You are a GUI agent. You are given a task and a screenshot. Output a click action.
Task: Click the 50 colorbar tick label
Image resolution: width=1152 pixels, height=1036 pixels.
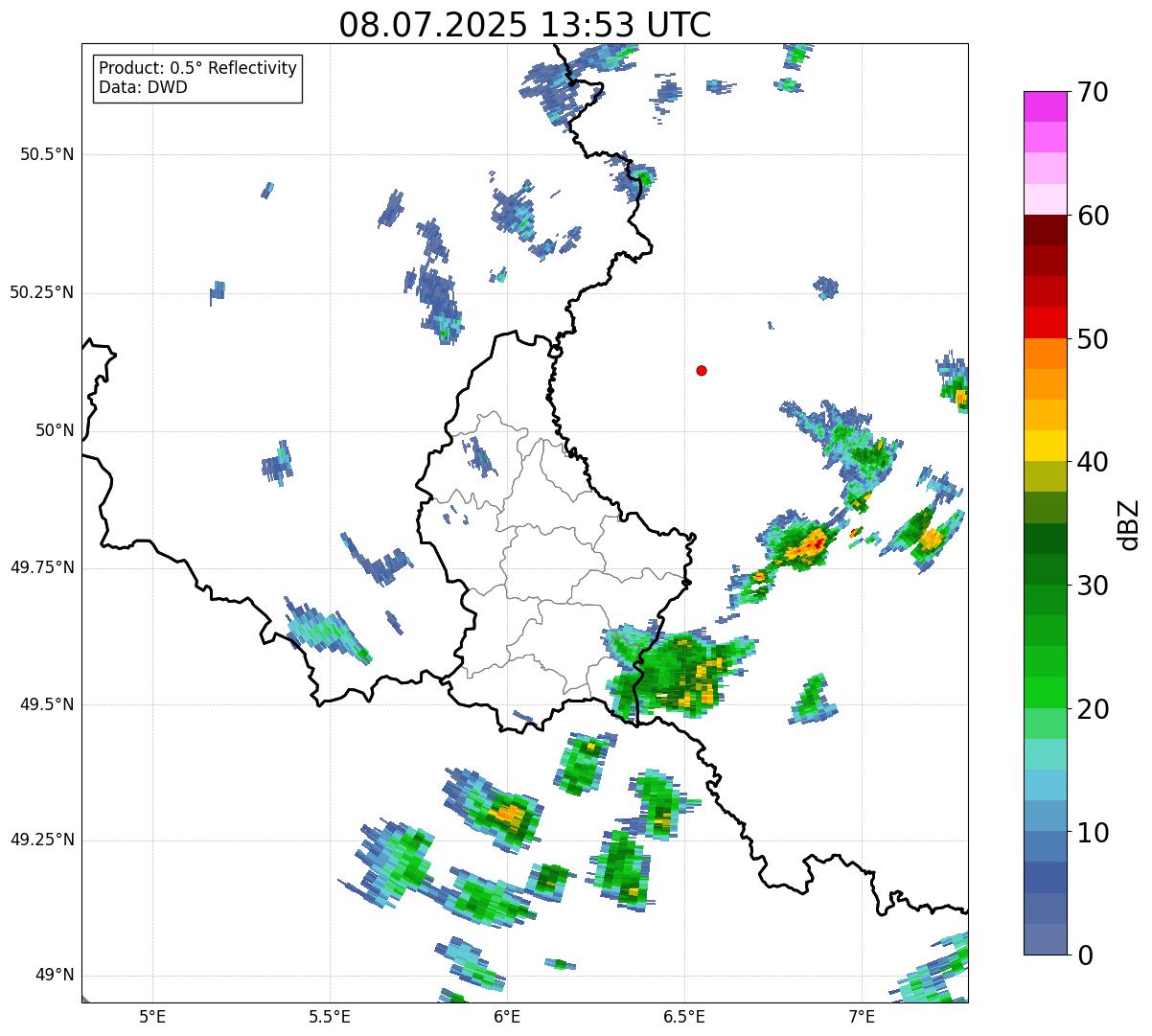click(1092, 339)
